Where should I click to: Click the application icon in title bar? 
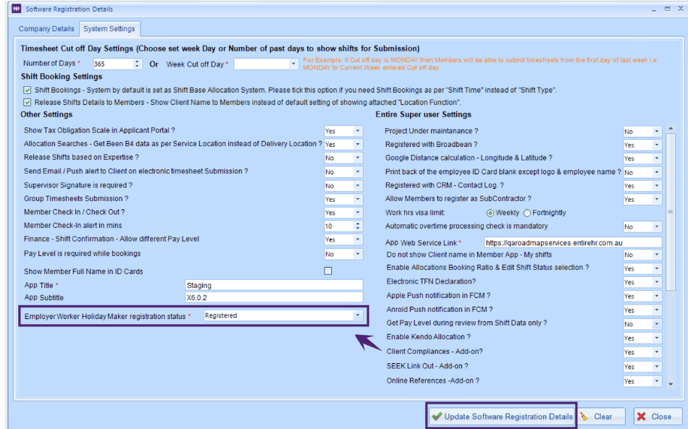[x=16, y=9]
